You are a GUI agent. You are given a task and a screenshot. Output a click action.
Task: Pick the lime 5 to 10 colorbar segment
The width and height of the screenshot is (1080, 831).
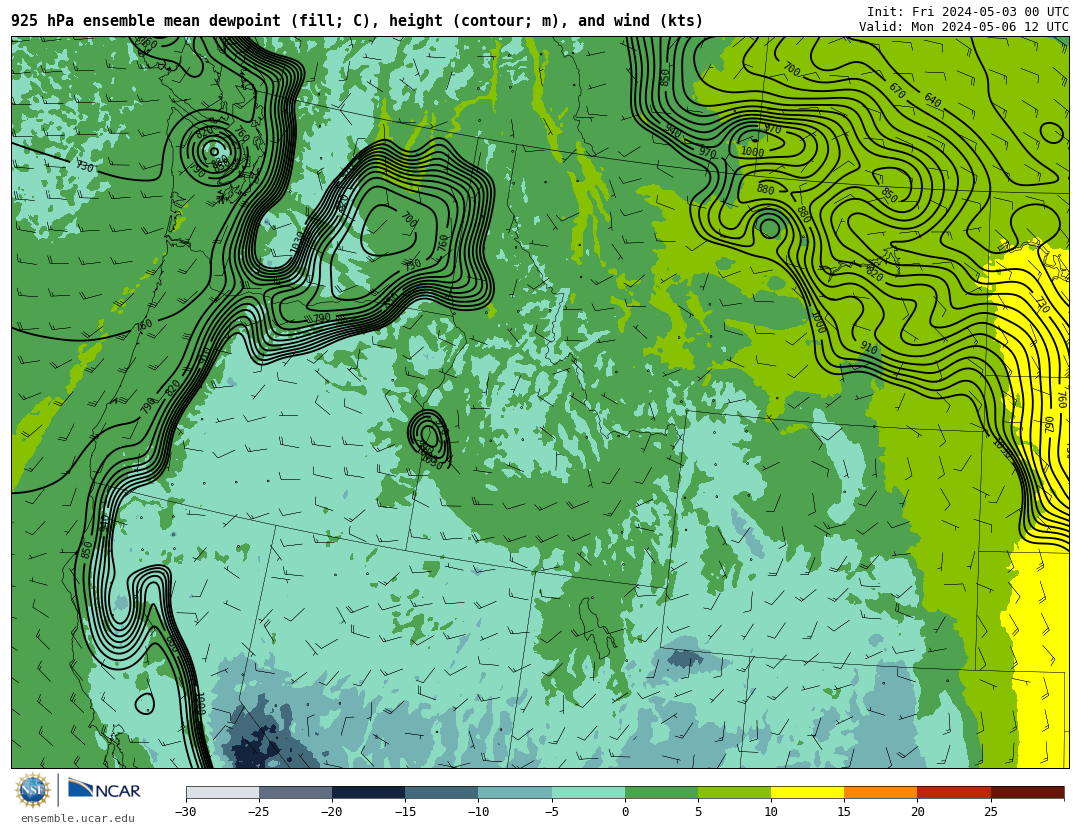tap(734, 792)
